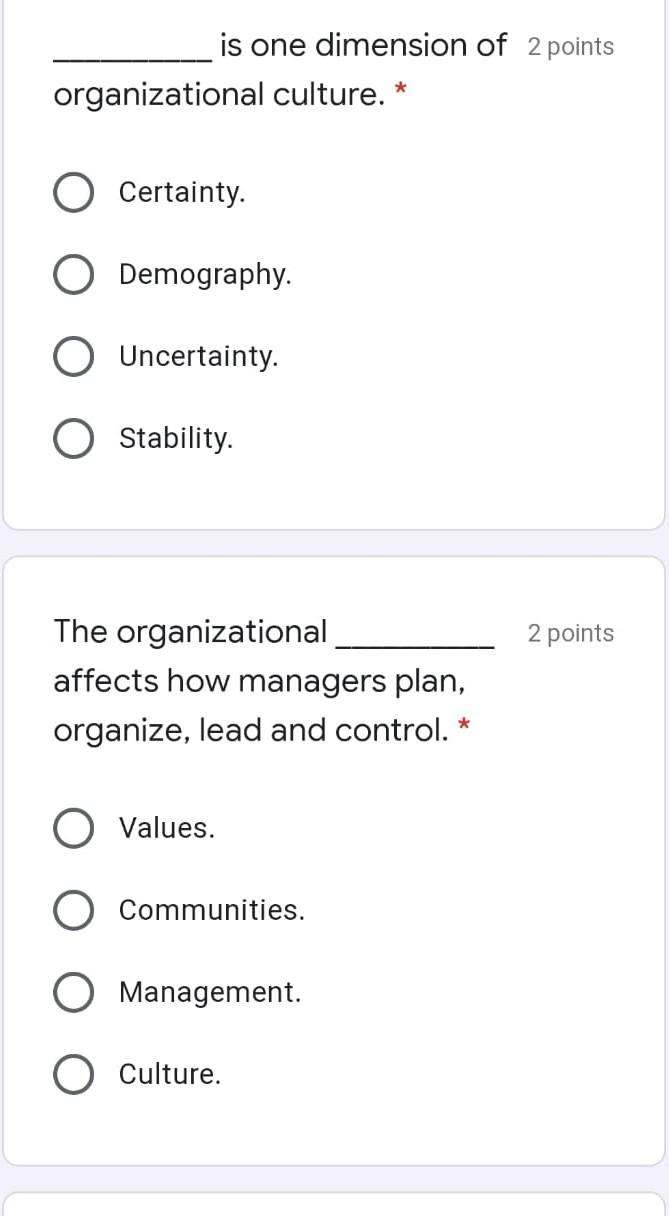The height and width of the screenshot is (1216, 669).
Task: Tap the "Culture." option label text
Action: (169, 1074)
